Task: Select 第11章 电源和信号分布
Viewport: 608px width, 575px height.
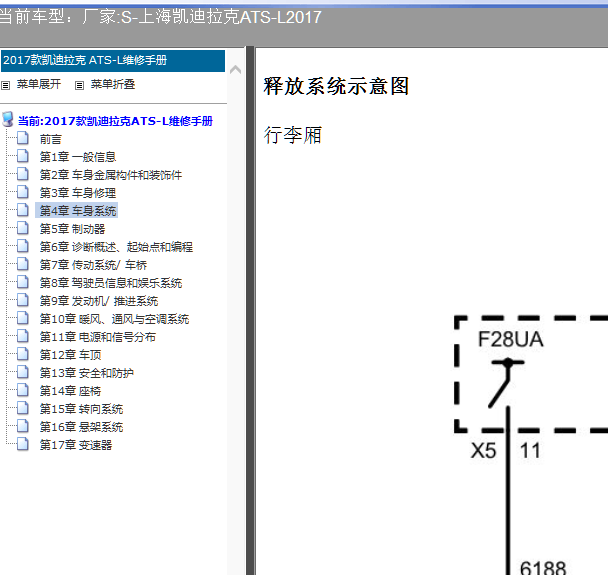Action: pos(97,337)
